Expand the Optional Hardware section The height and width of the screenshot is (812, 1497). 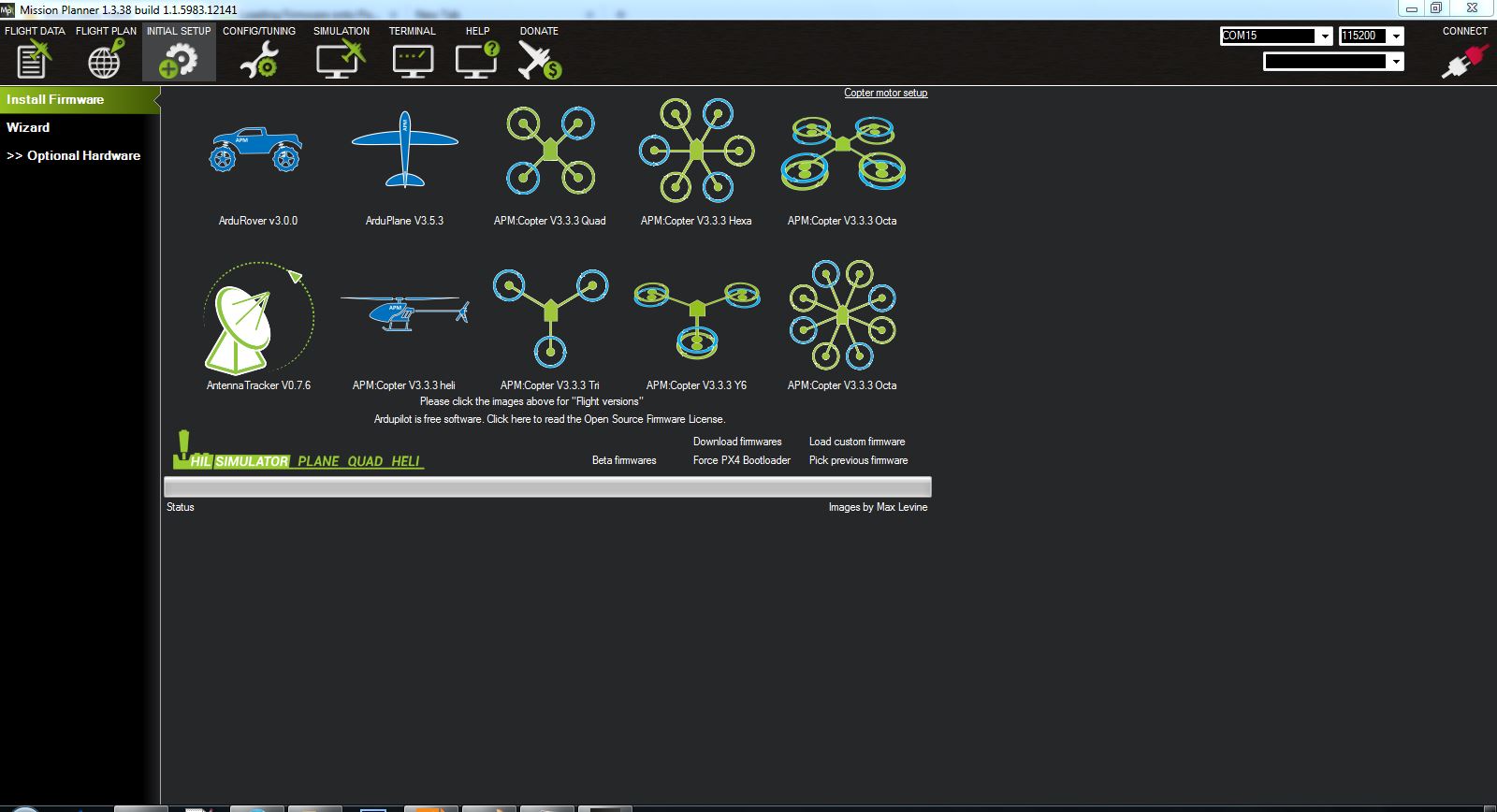click(x=74, y=155)
